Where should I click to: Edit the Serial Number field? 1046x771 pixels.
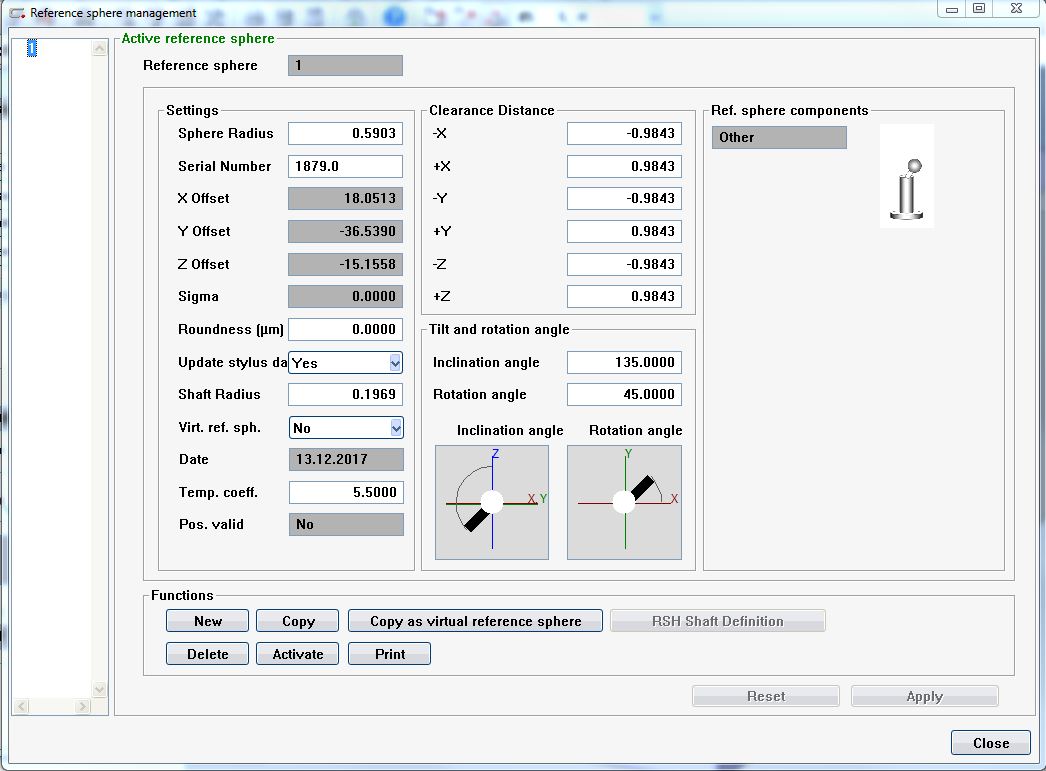tap(345, 166)
